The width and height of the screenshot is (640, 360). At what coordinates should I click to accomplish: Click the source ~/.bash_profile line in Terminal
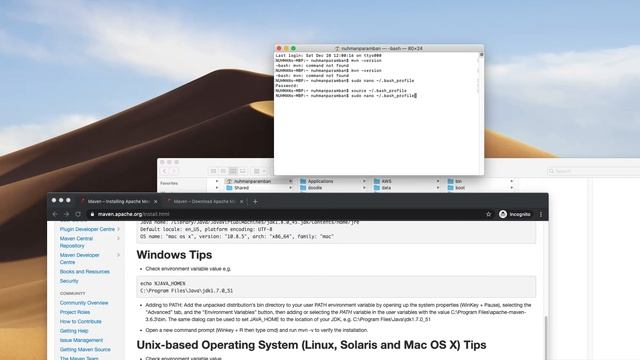tap(341, 91)
